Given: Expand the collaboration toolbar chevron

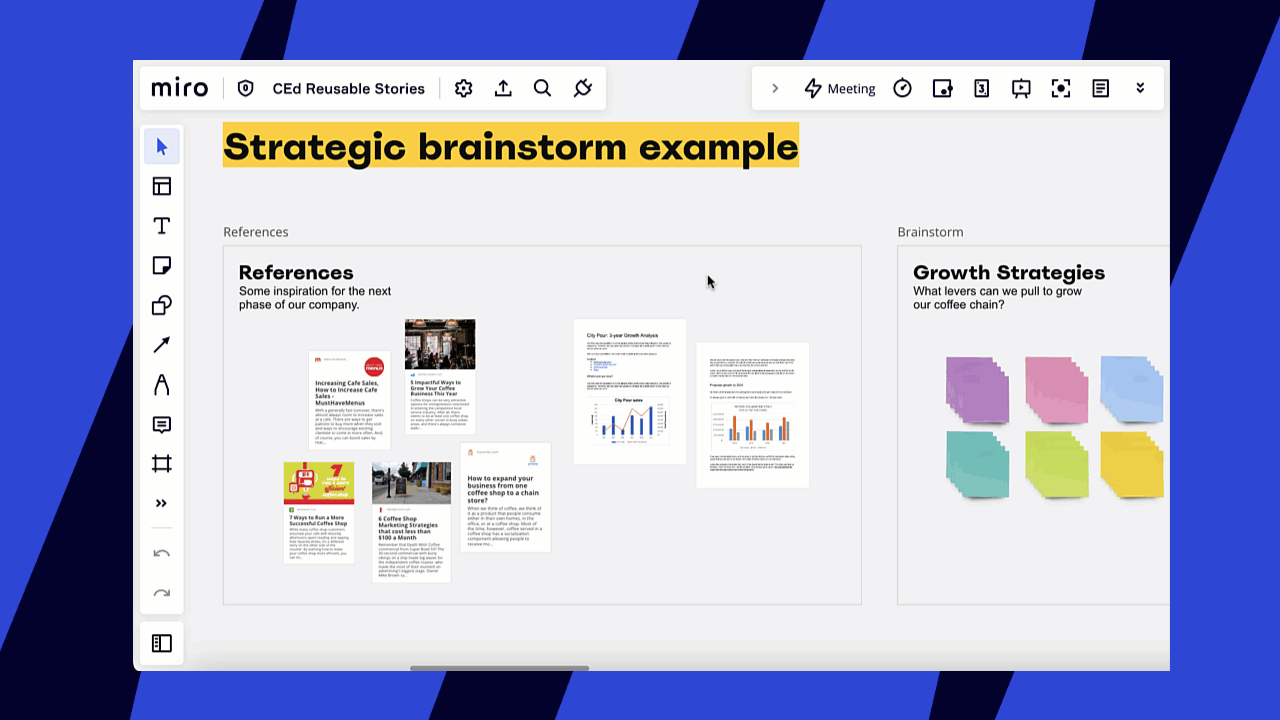Looking at the screenshot, I should point(775,89).
